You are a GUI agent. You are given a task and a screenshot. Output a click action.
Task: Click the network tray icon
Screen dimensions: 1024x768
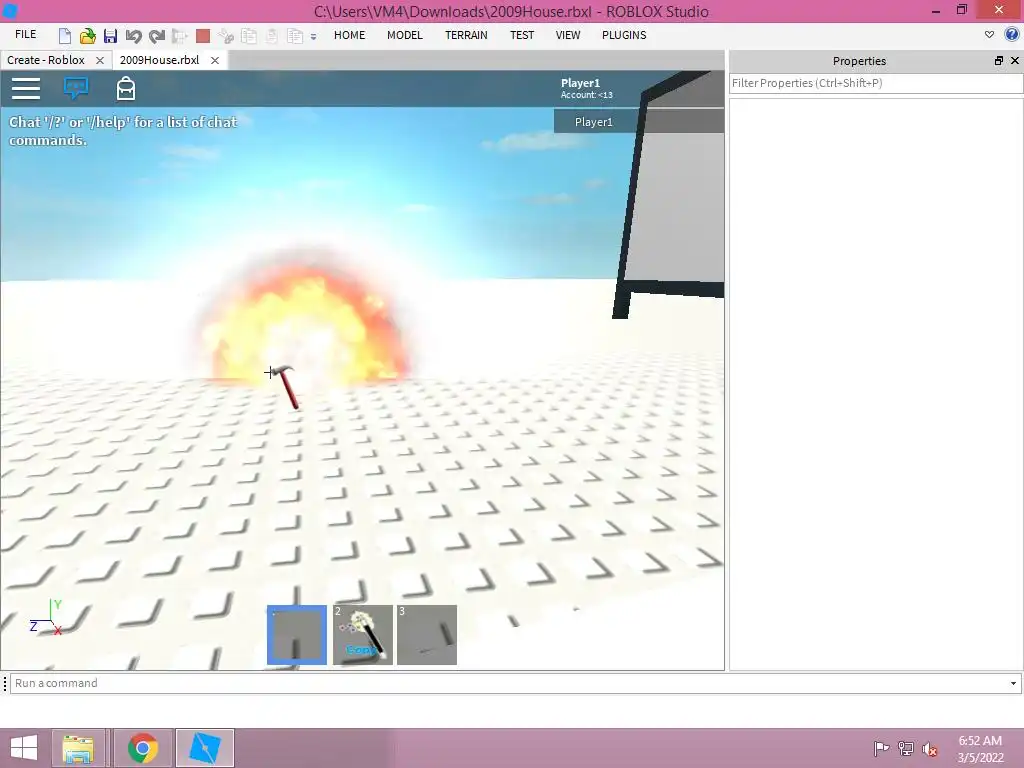point(906,749)
